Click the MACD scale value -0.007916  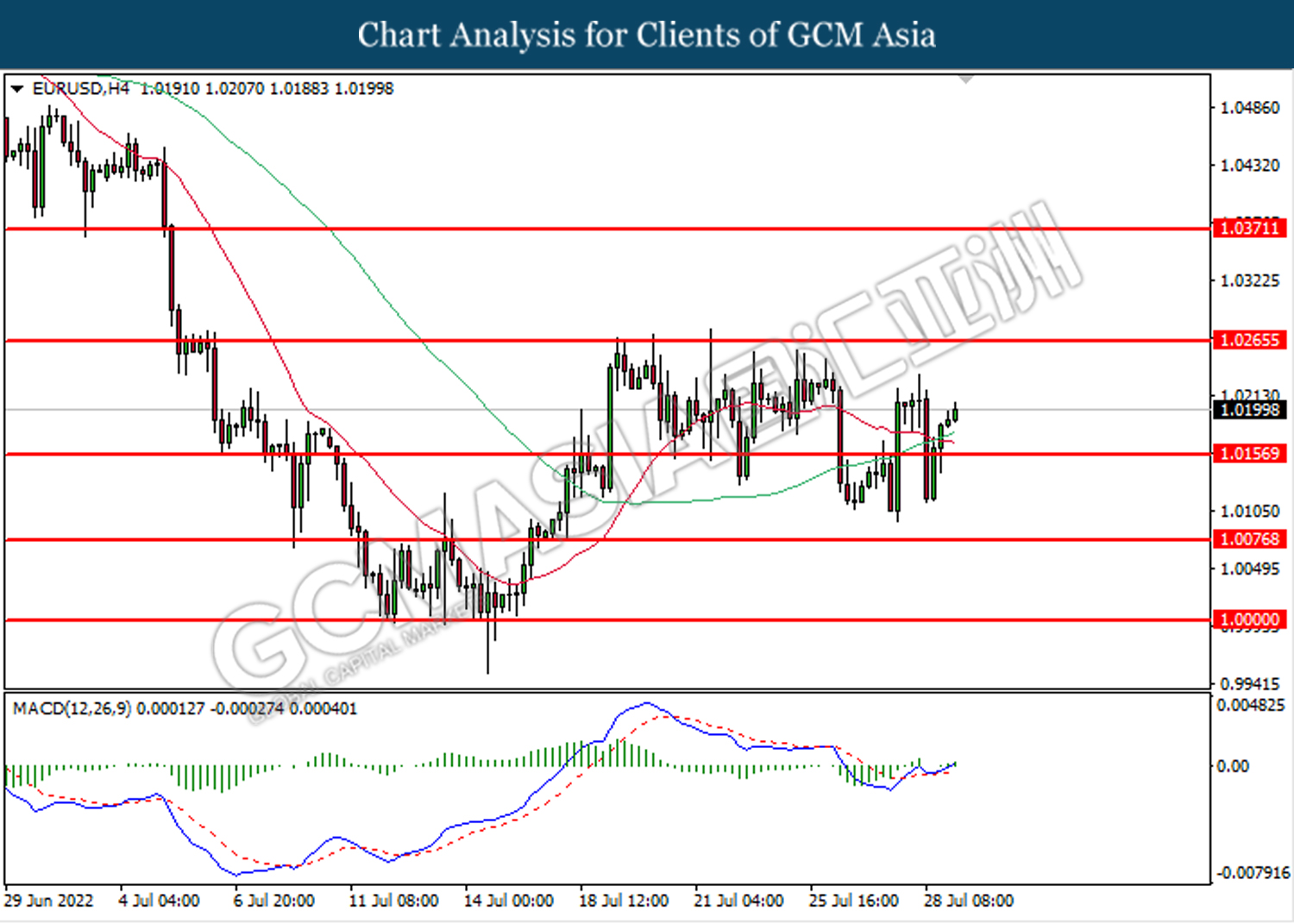click(x=1253, y=873)
